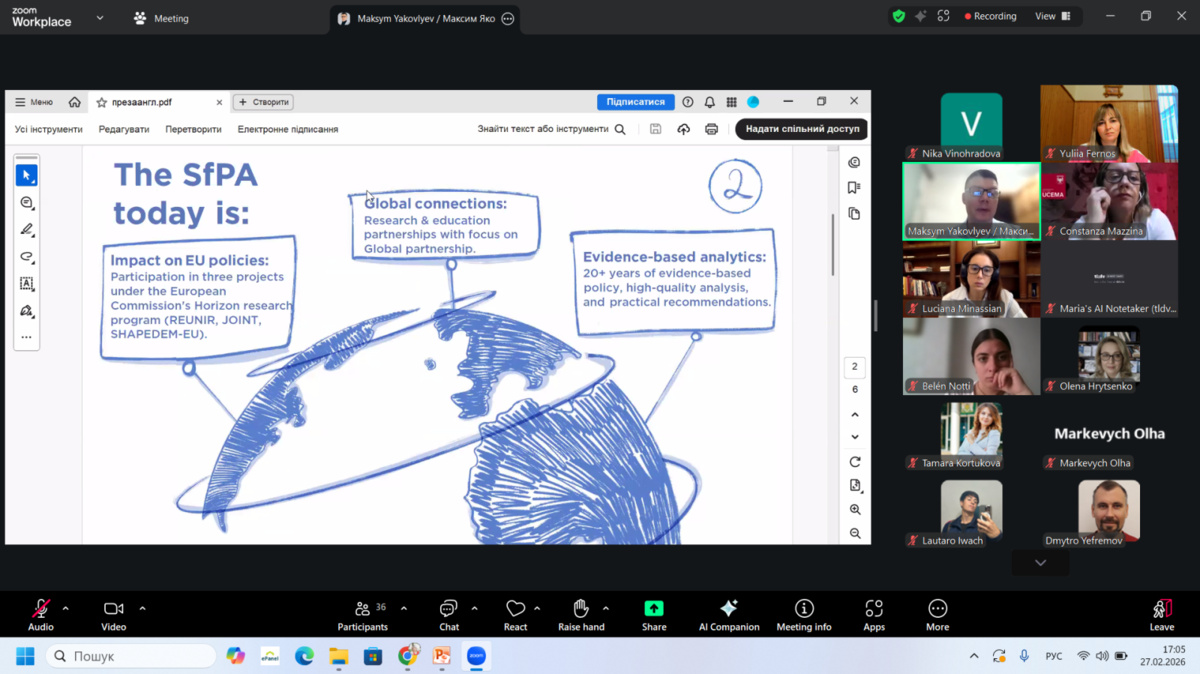This screenshot has height=674, width=1200.
Task: Select the Meeting tab at top
Action: (161, 18)
